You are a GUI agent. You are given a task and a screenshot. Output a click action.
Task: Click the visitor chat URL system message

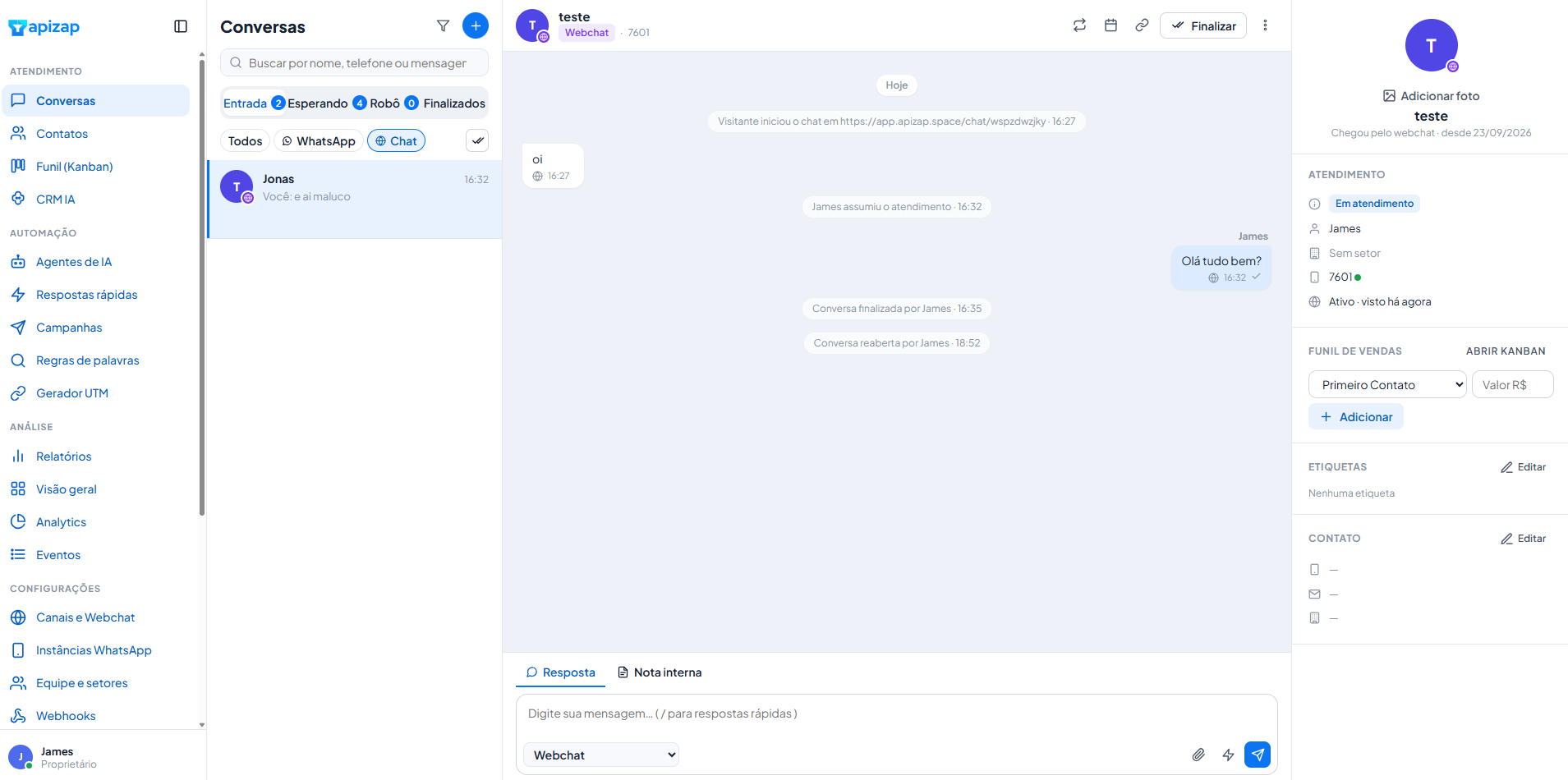(x=896, y=122)
